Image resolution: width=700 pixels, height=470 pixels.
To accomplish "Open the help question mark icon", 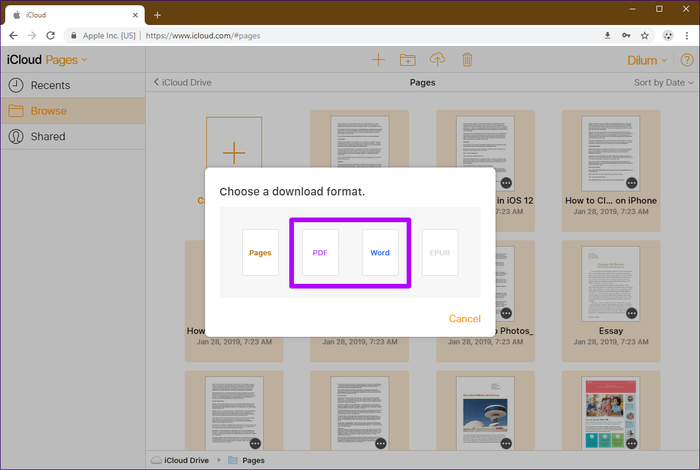I will (687, 60).
